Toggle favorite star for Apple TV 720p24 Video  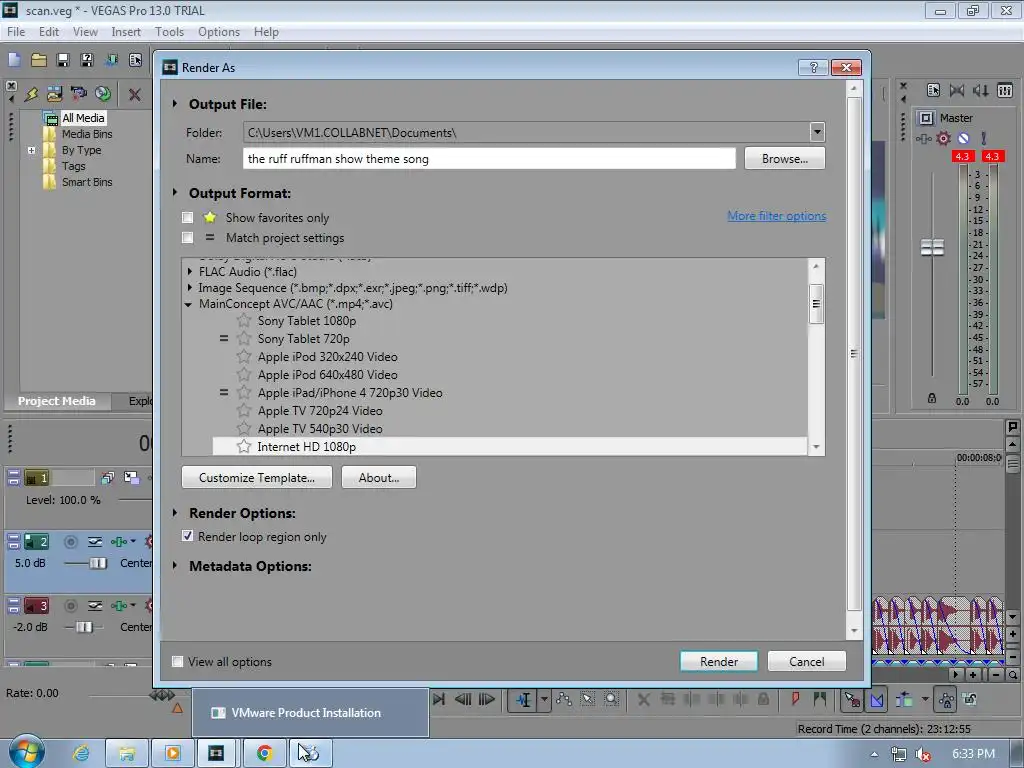[x=244, y=411]
